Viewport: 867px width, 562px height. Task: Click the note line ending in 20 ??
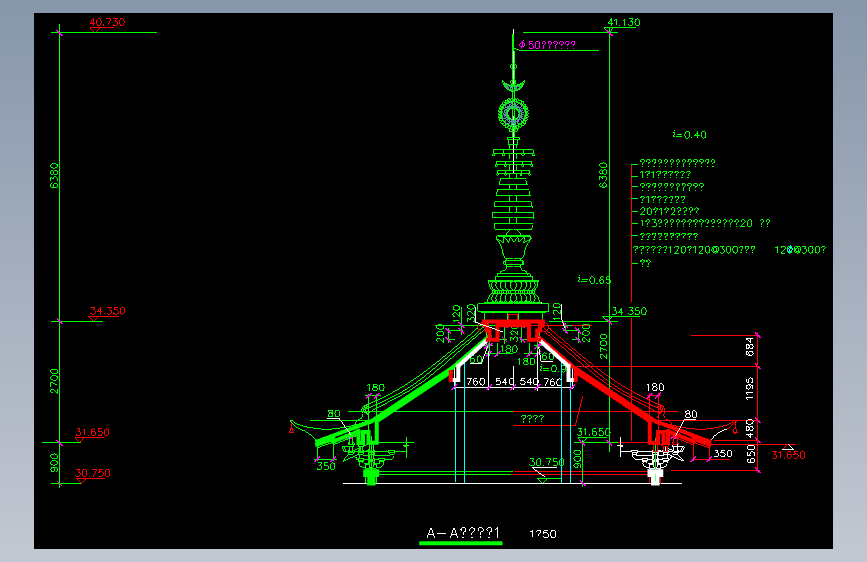705,223
